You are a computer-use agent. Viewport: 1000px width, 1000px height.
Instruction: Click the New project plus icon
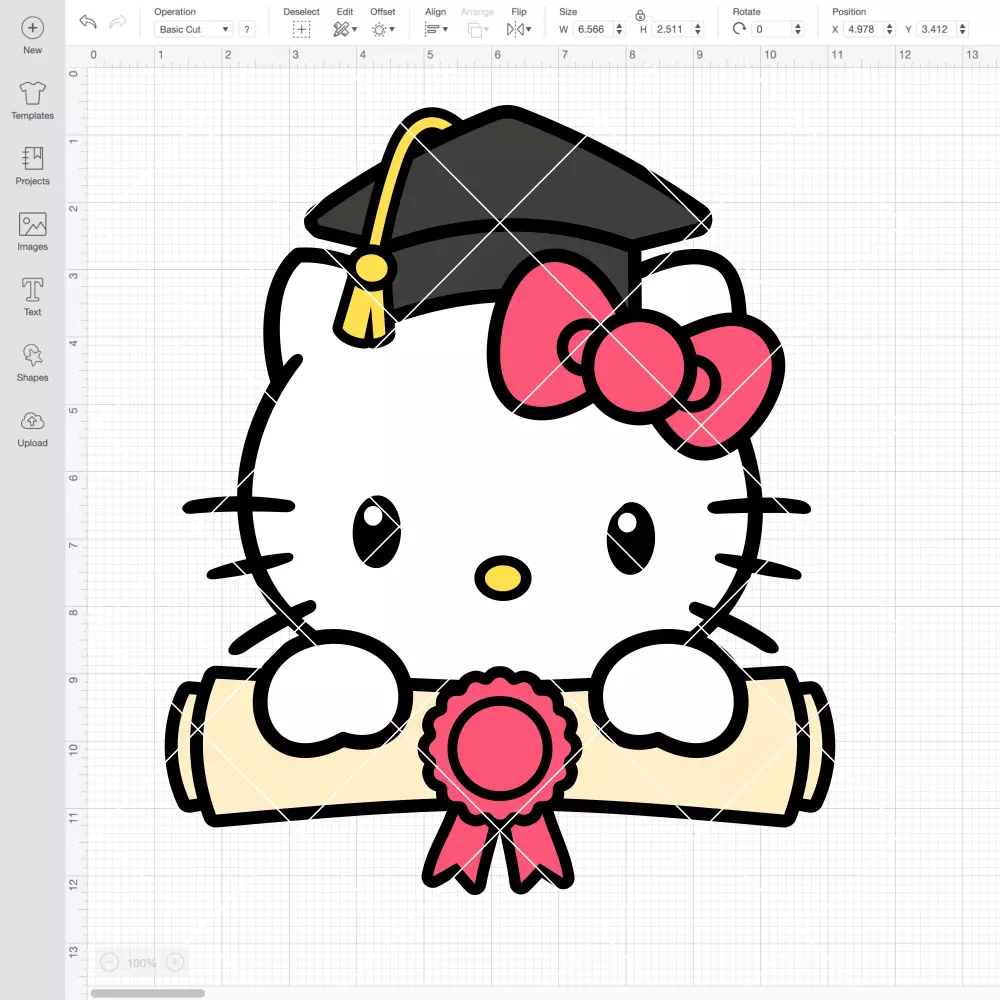point(33,28)
